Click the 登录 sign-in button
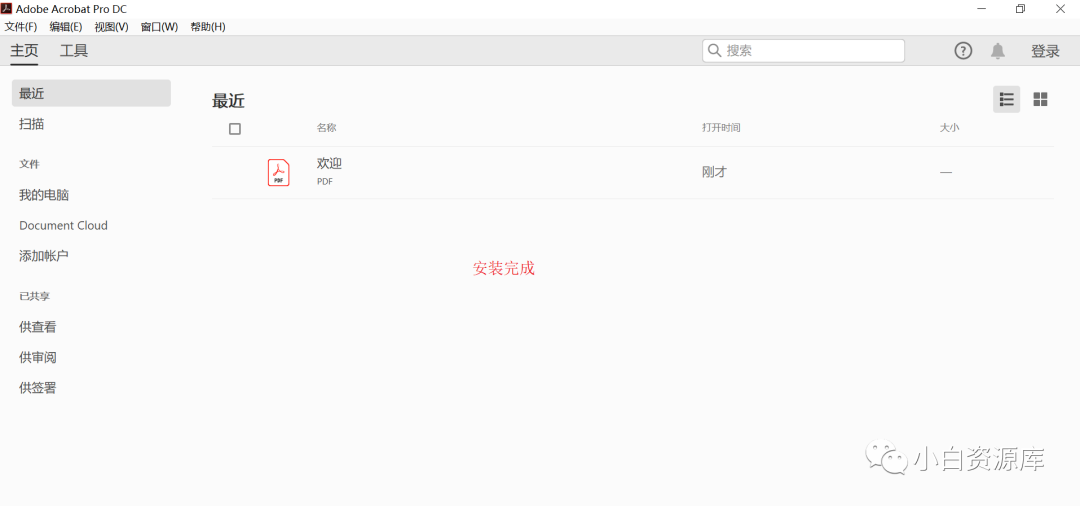Viewport: 1080px width, 506px height. pos(1045,51)
